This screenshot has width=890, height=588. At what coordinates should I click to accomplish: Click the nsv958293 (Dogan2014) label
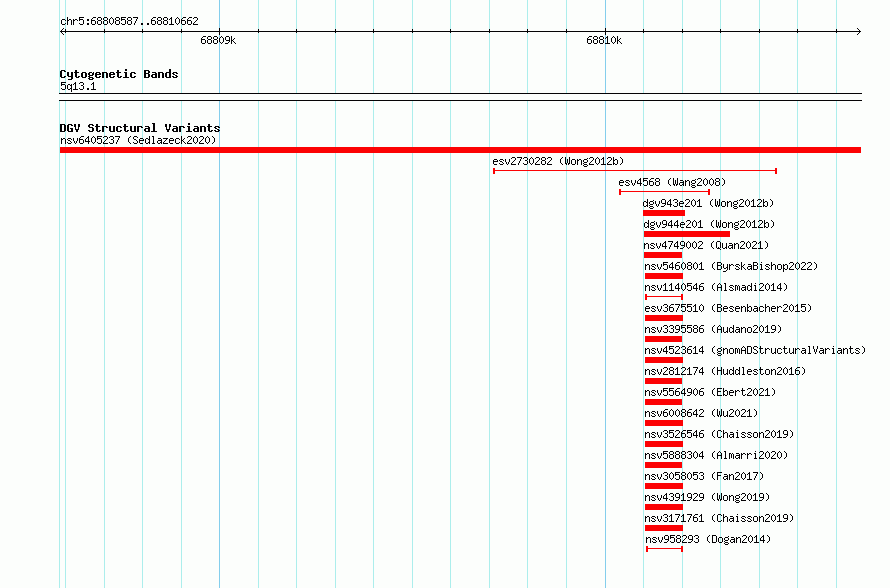coord(708,539)
